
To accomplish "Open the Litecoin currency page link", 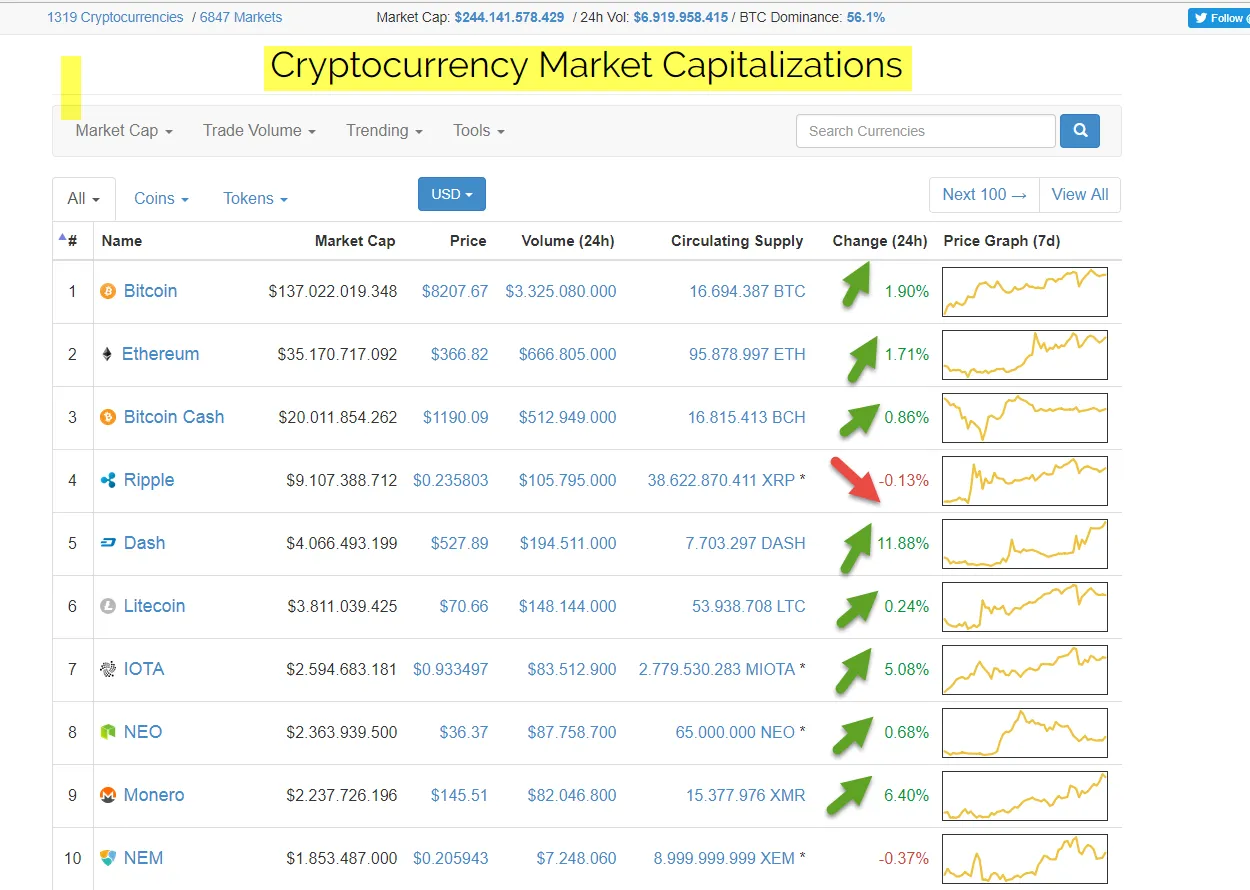I will tap(154, 607).
